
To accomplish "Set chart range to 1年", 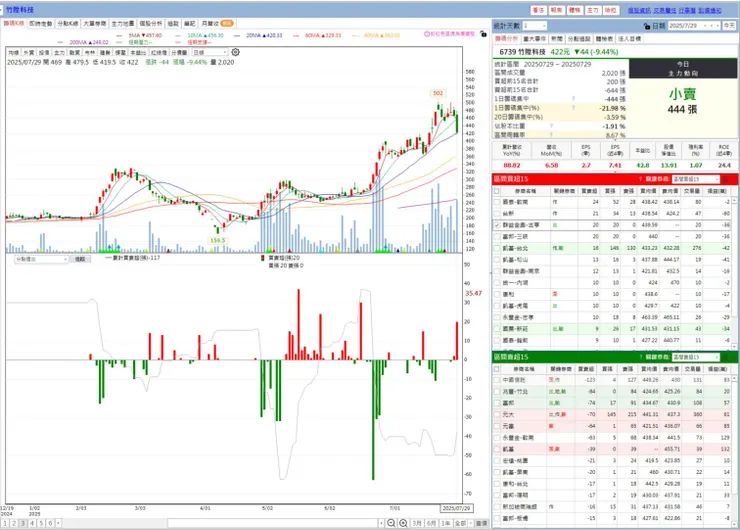I will (446, 523).
